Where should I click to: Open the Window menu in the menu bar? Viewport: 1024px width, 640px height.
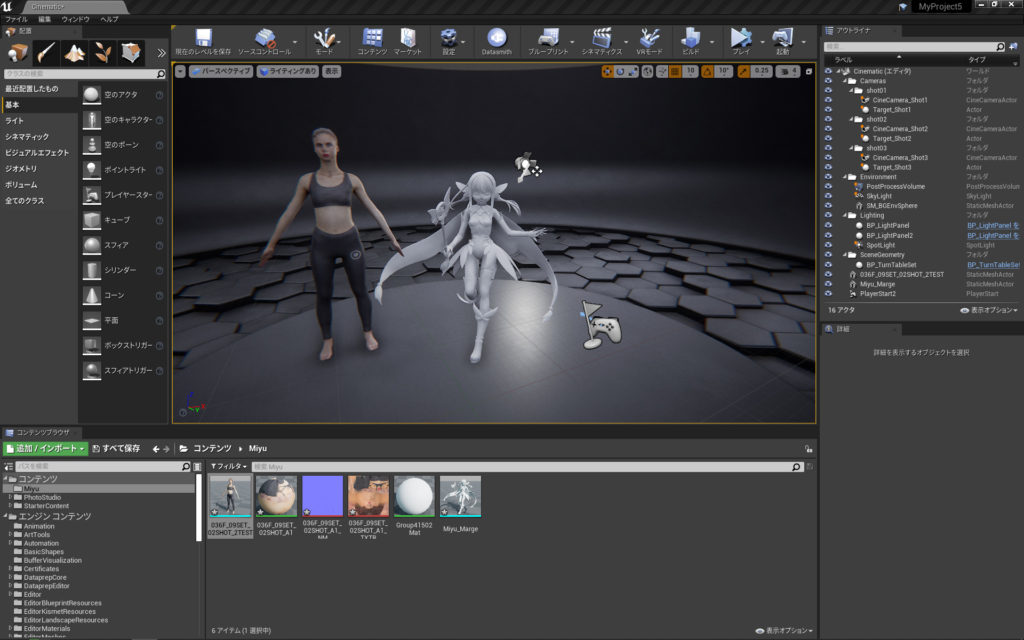pyautogui.click(x=75, y=19)
